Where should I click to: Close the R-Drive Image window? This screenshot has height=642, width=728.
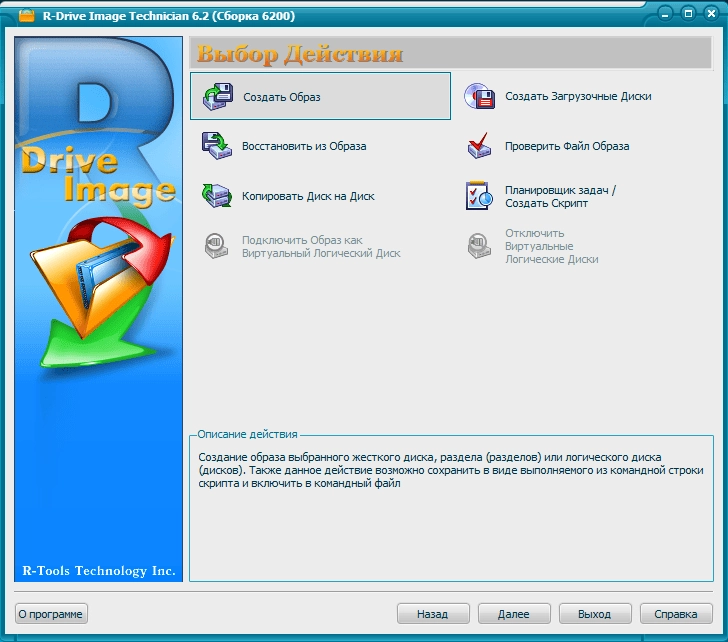tap(711, 13)
